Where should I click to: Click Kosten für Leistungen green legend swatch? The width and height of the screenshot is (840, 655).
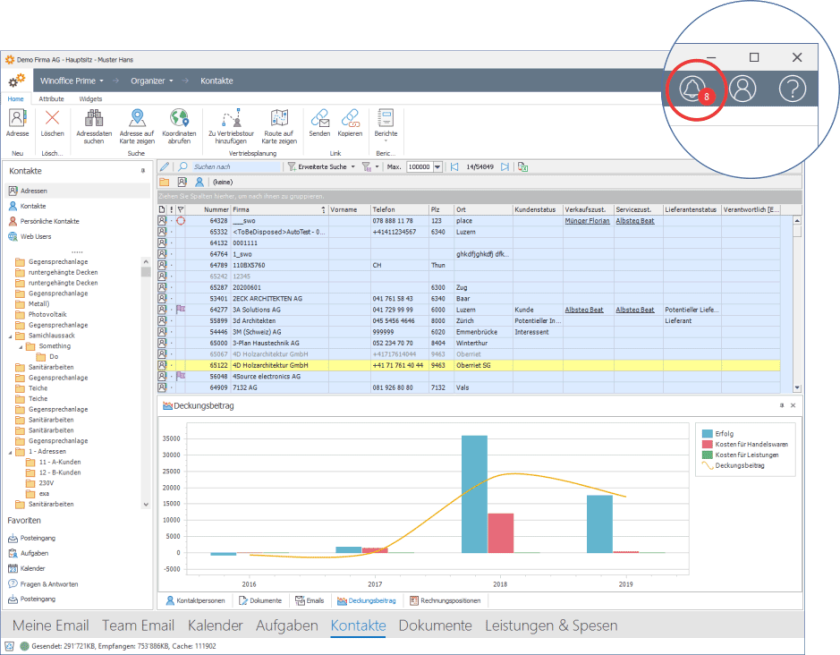707,455
